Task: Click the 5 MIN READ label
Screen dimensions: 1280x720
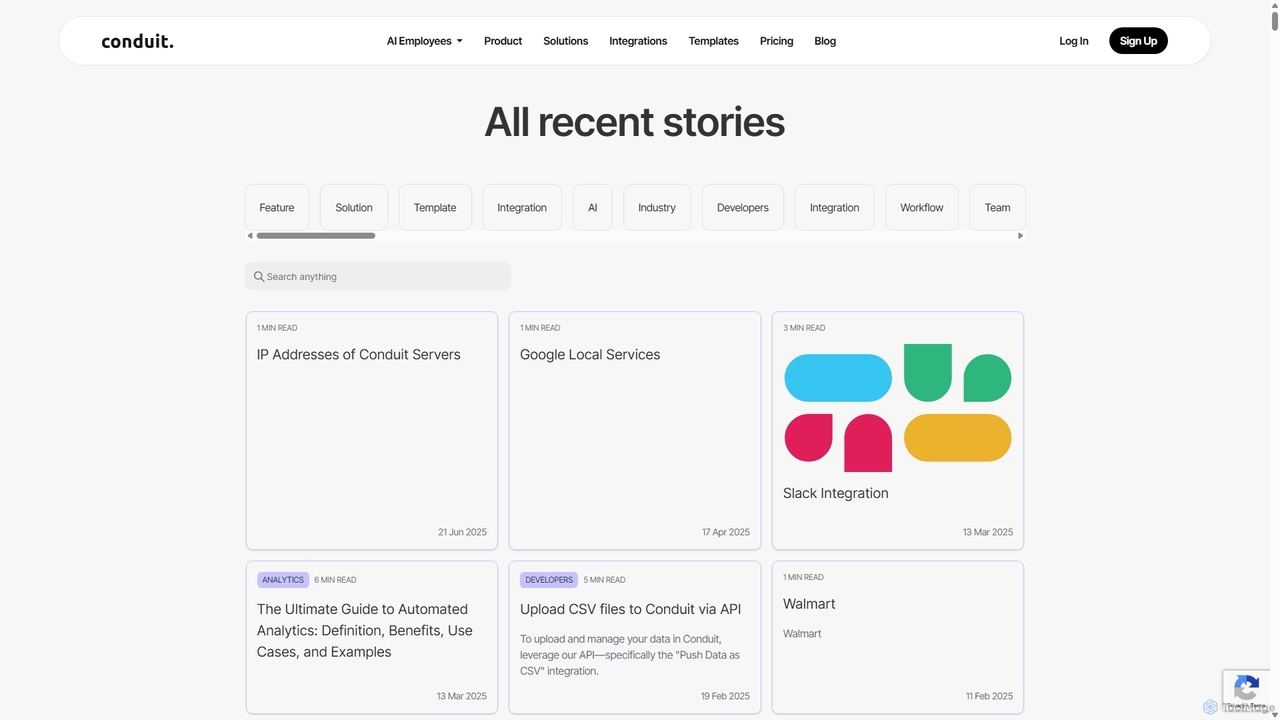Action: point(604,580)
